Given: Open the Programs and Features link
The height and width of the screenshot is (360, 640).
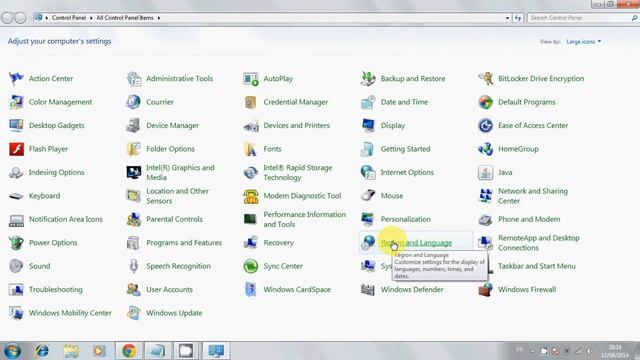Looking at the screenshot, I should [x=184, y=242].
